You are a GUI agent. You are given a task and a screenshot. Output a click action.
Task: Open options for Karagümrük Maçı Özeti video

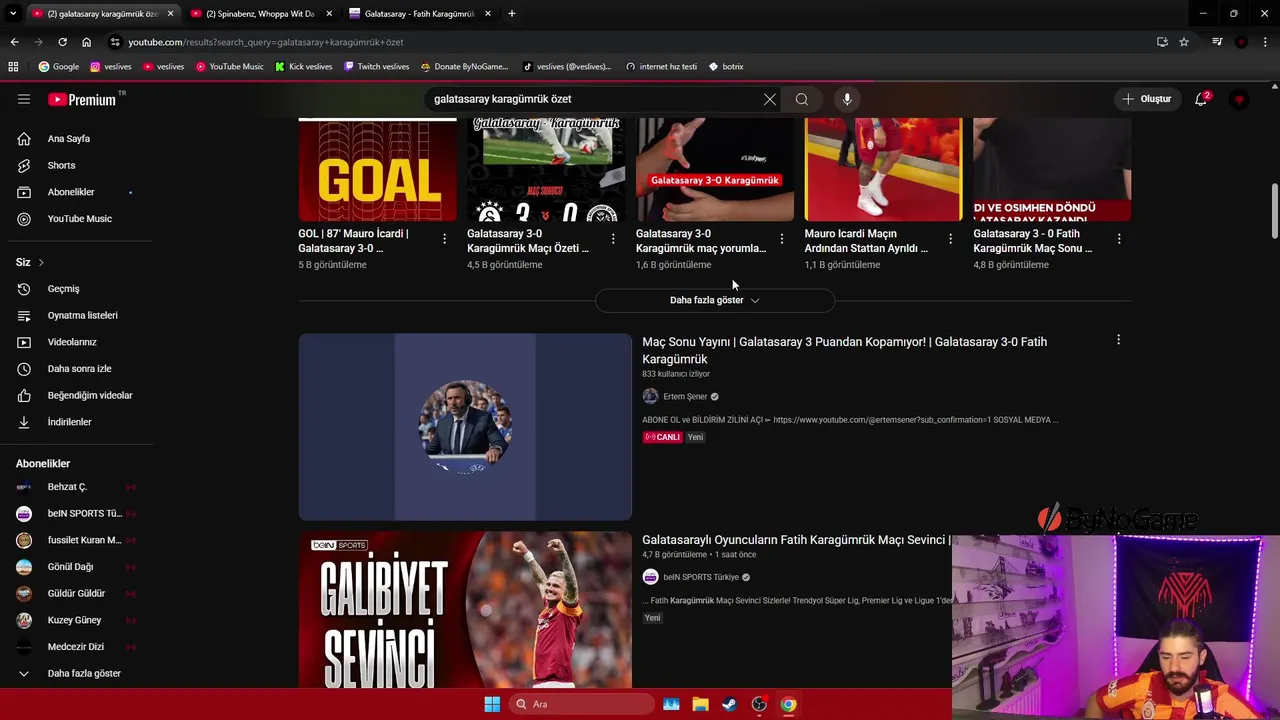[613, 239]
